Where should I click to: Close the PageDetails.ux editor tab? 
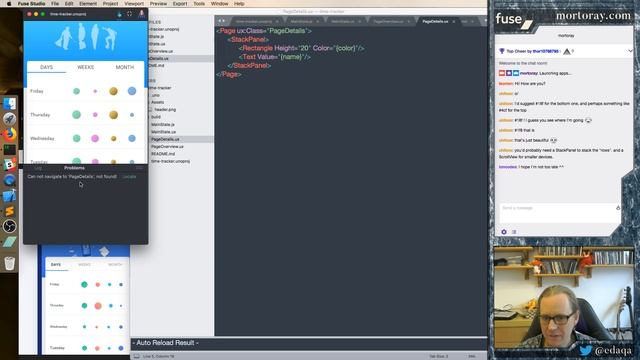(453, 21)
